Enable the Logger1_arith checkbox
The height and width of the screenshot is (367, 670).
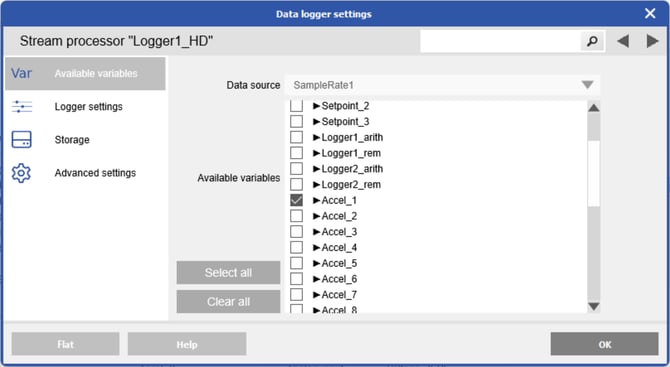click(296, 137)
